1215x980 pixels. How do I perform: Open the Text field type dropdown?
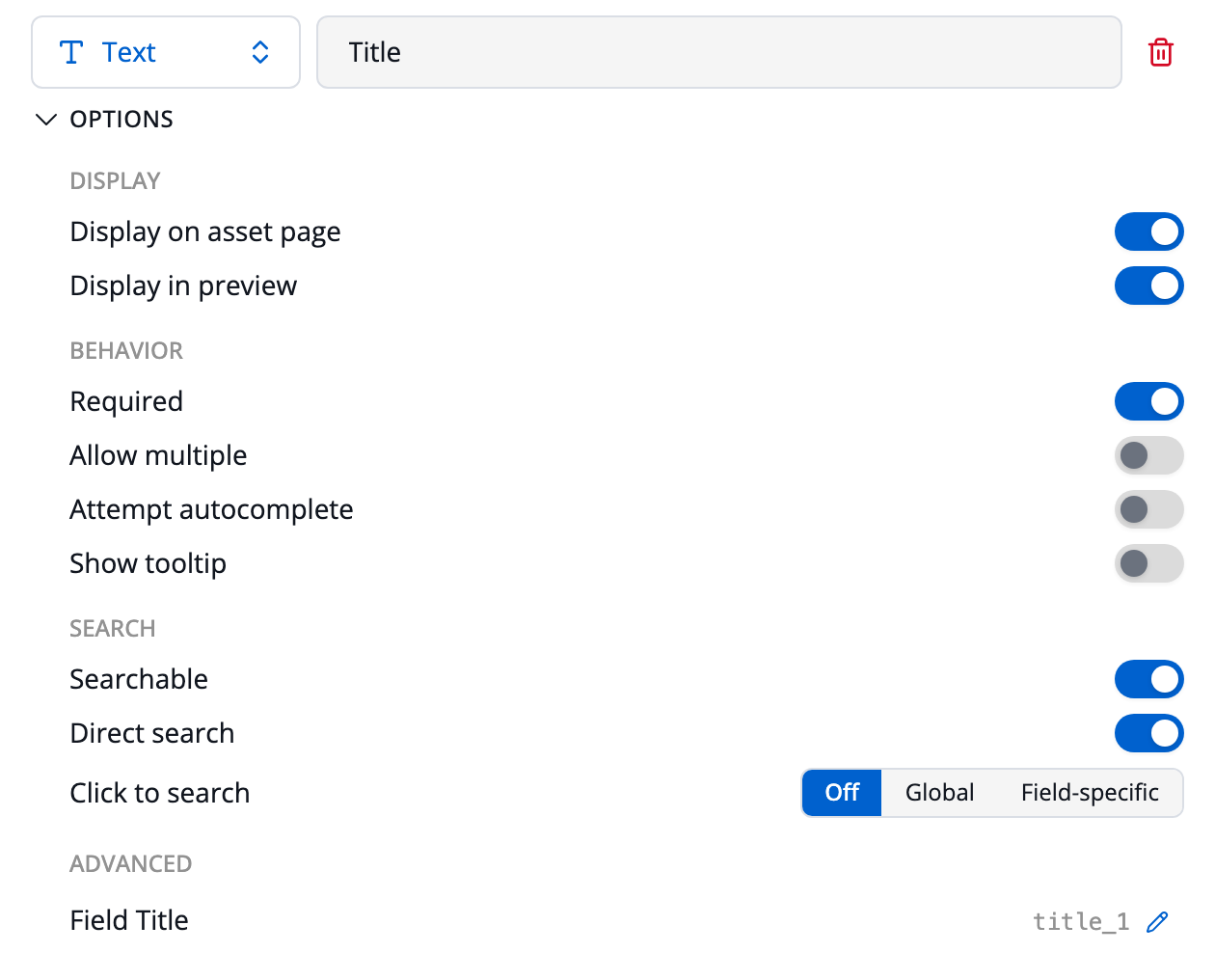tap(166, 52)
